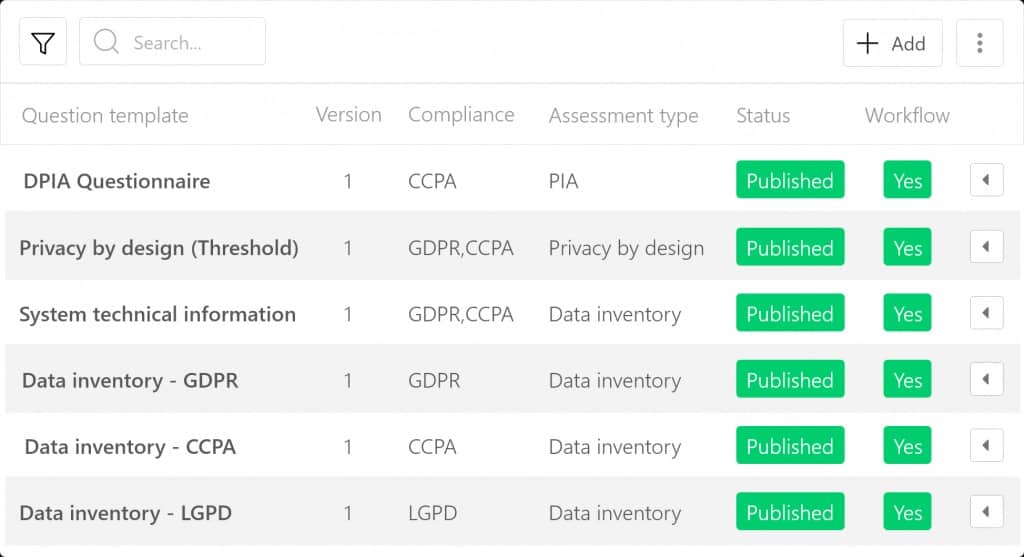This screenshot has height=557, width=1024.
Task: Select version 1 cell of Data inventory - LGPD
Action: [x=348, y=513]
